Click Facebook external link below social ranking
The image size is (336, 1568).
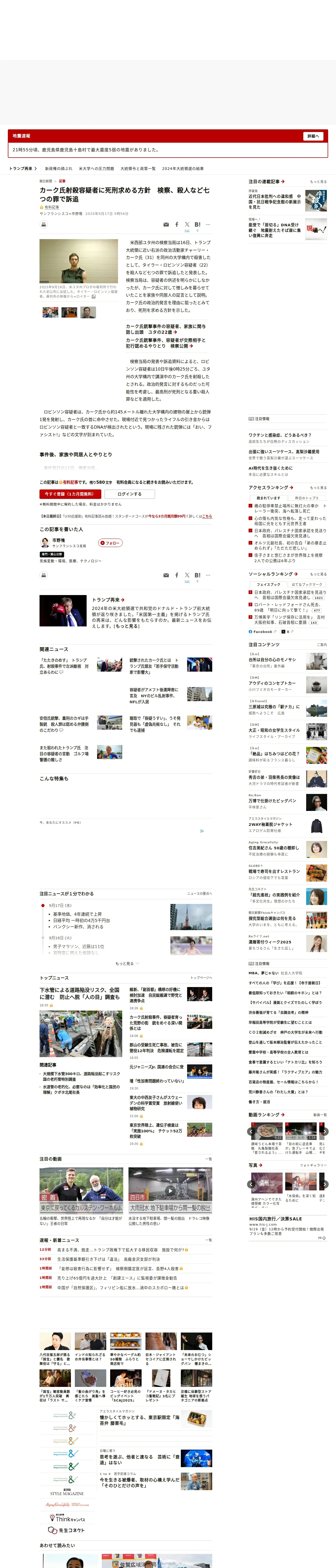tap(262, 632)
